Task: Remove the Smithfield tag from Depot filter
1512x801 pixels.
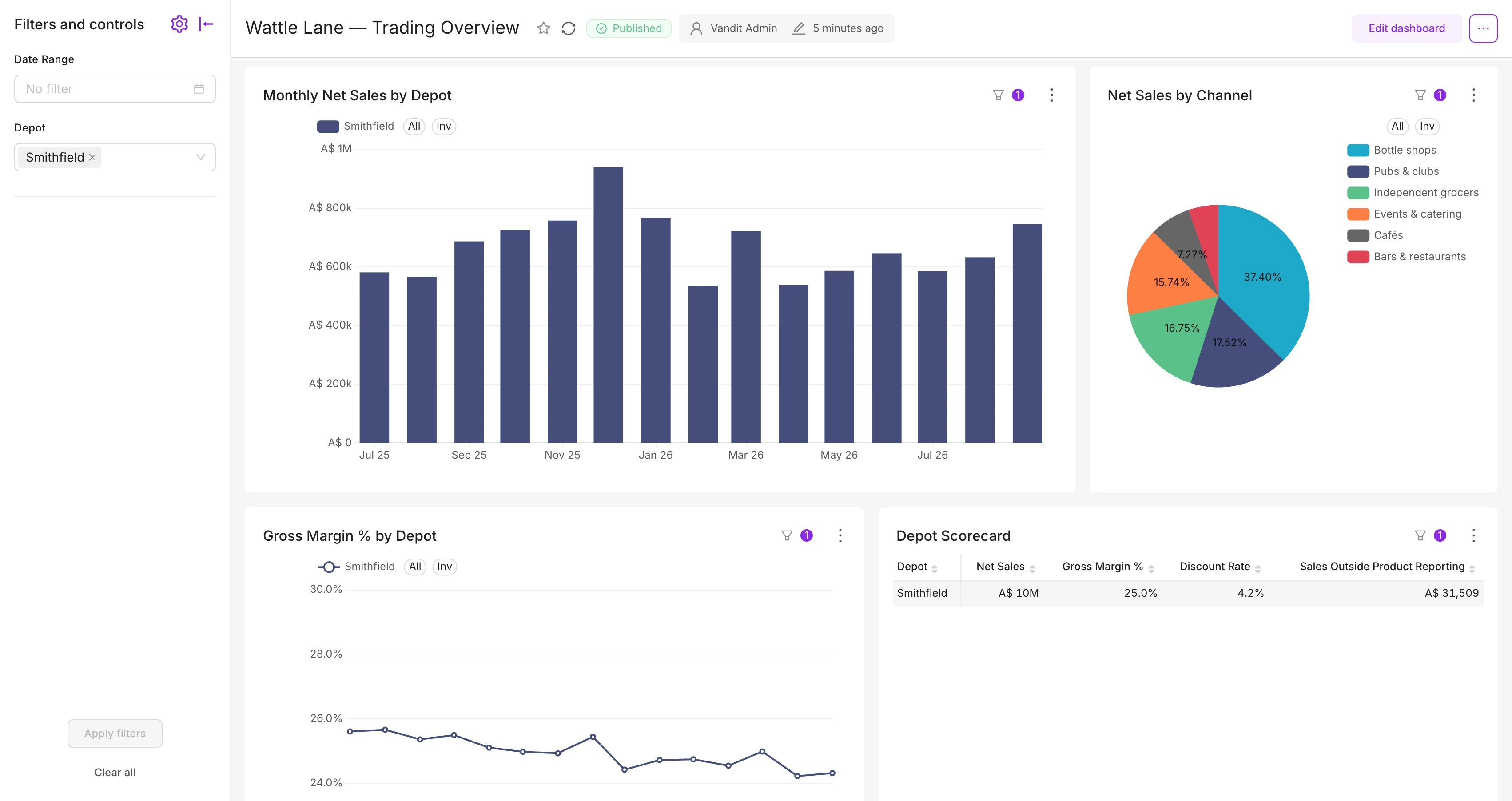Action: point(92,157)
